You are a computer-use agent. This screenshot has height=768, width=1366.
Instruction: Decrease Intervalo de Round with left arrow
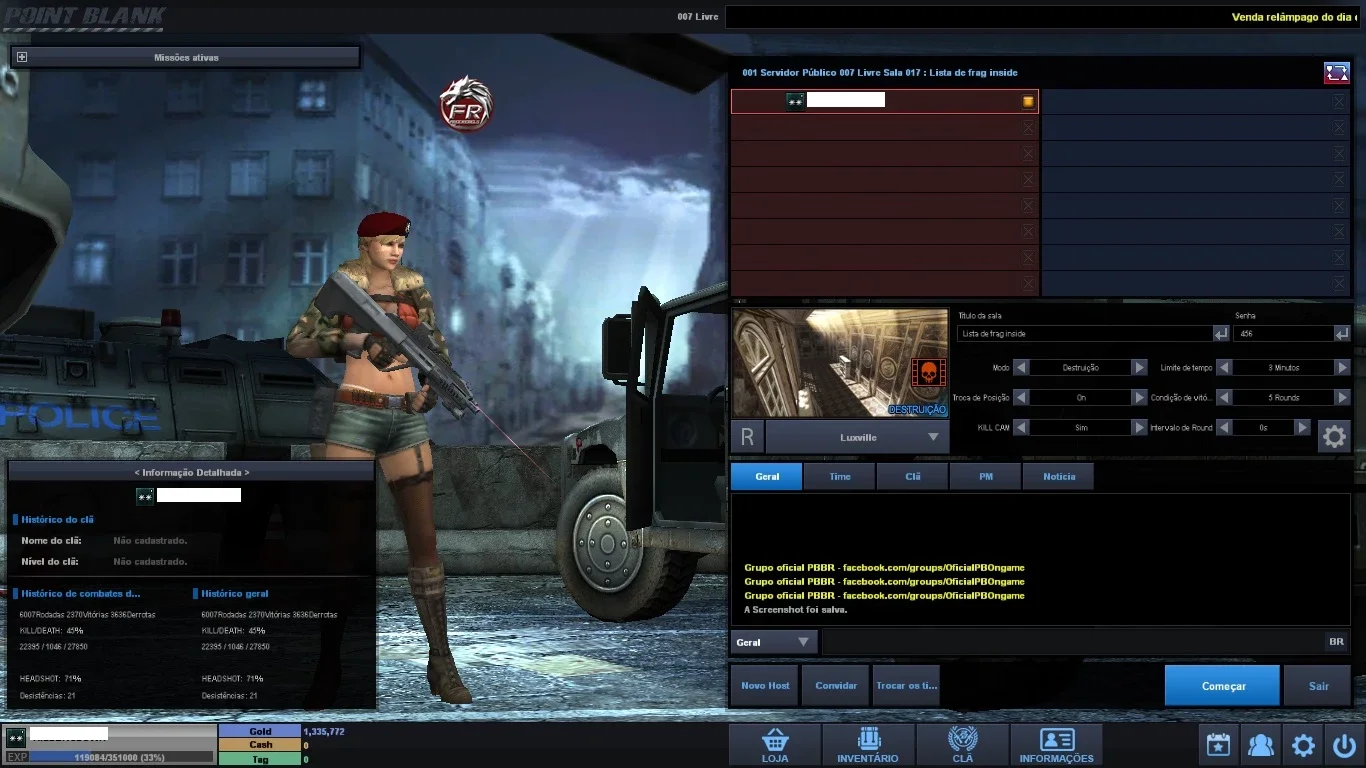pyautogui.click(x=1224, y=427)
